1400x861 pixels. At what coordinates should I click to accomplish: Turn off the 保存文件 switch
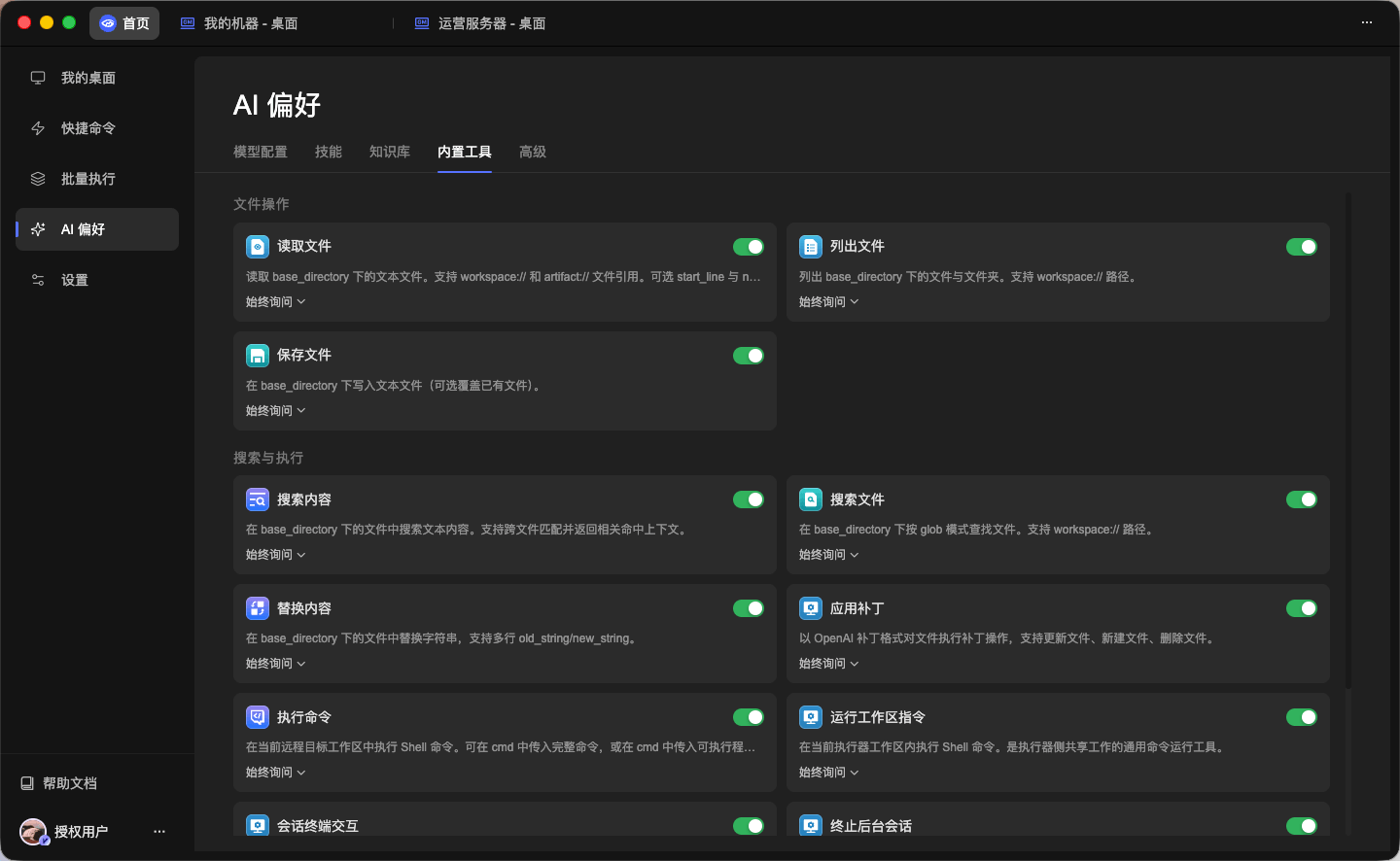coord(749,356)
